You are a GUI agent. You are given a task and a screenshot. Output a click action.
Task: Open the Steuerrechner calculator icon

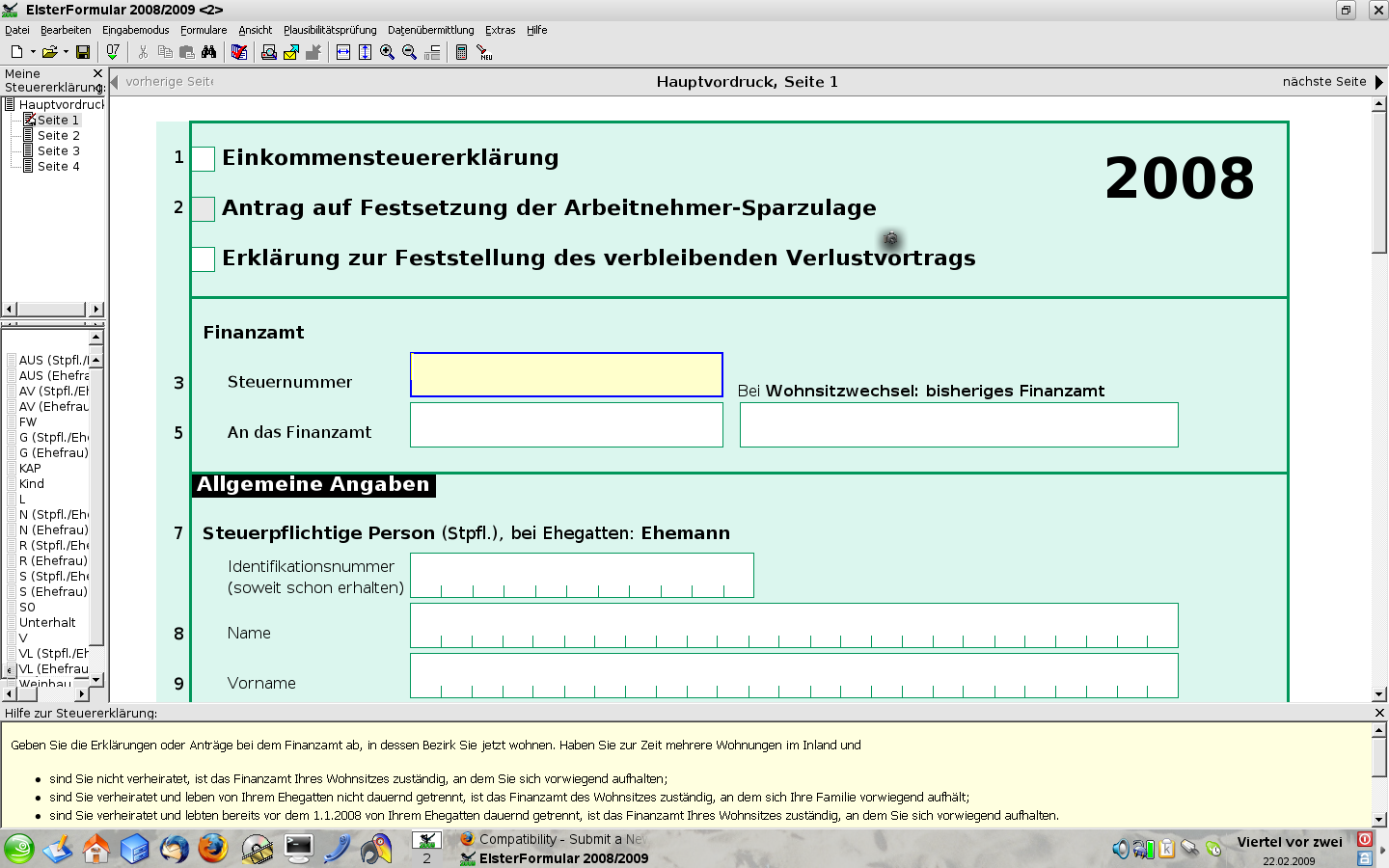coord(462,52)
